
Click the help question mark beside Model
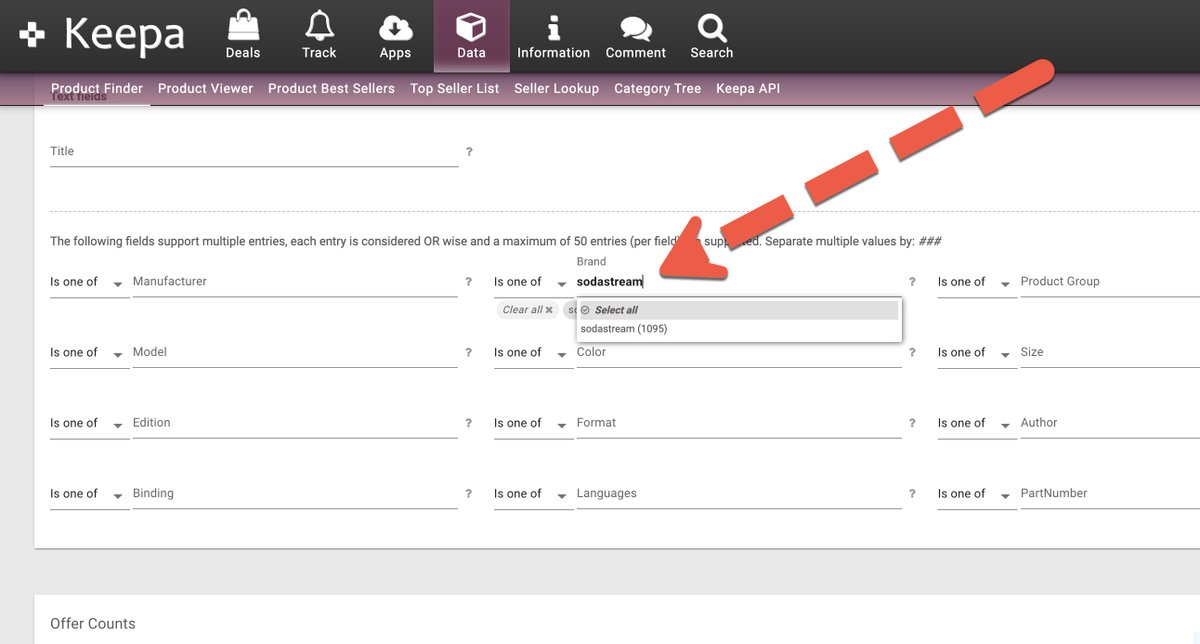coord(469,353)
